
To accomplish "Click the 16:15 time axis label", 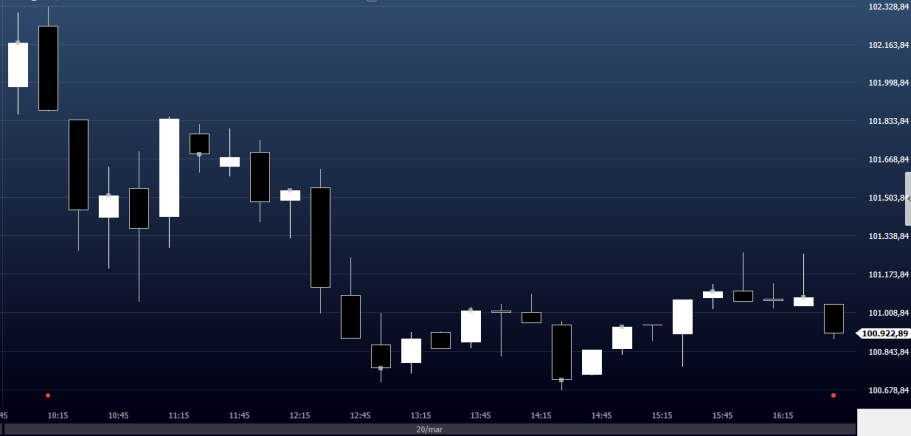I will (x=783, y=415).
